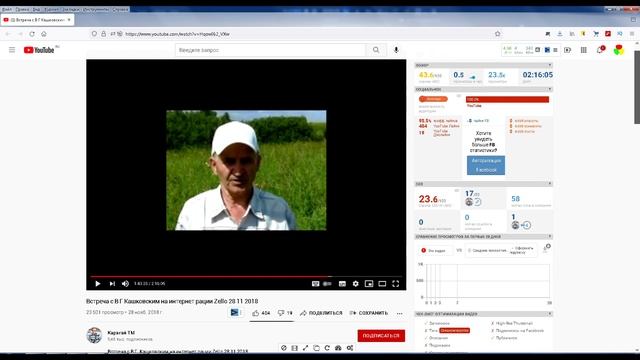Open the notifications bell
The image size is (640, 360).
point(600,50)
